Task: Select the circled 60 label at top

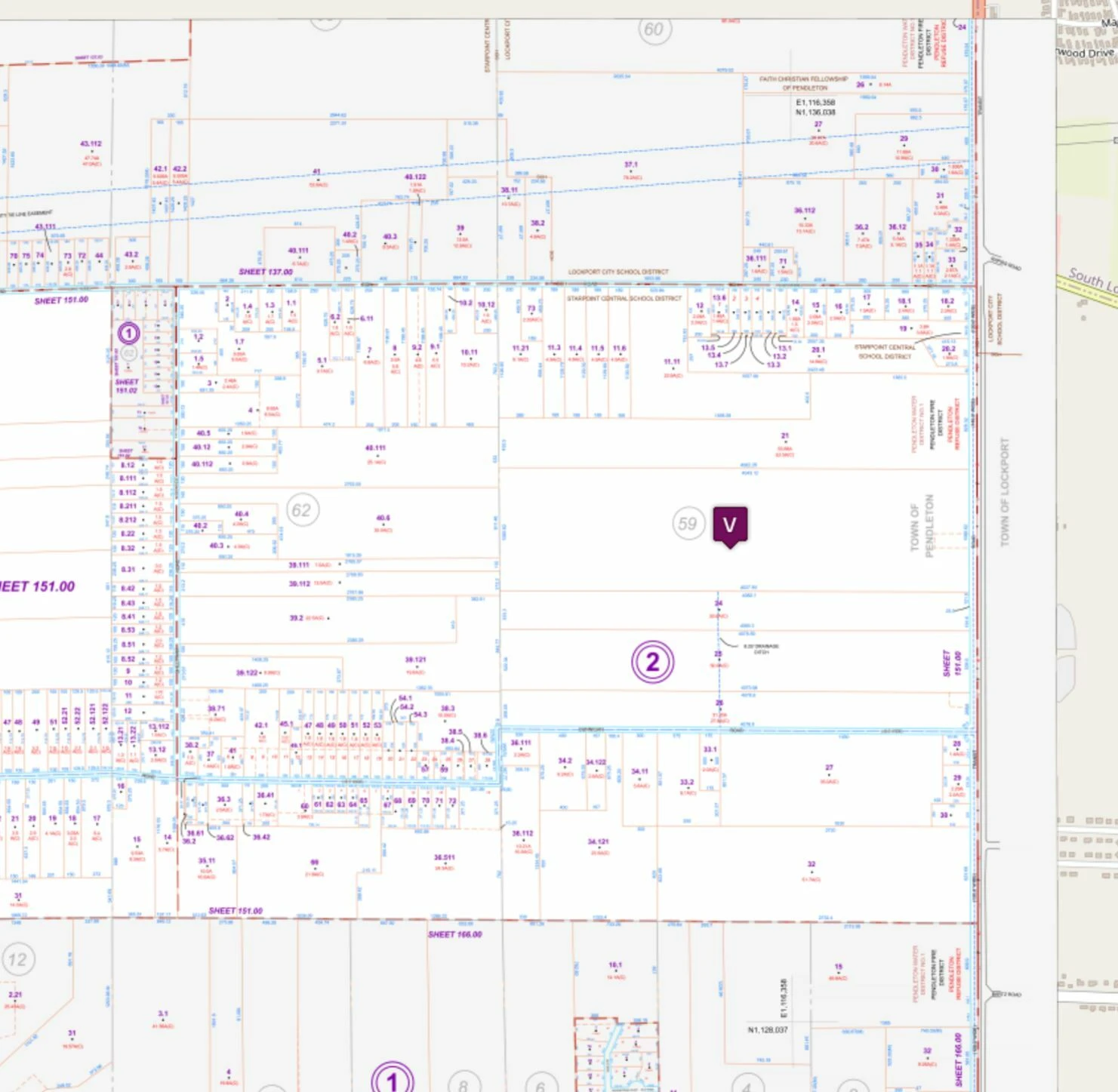Action: click(x=653, y=29)
